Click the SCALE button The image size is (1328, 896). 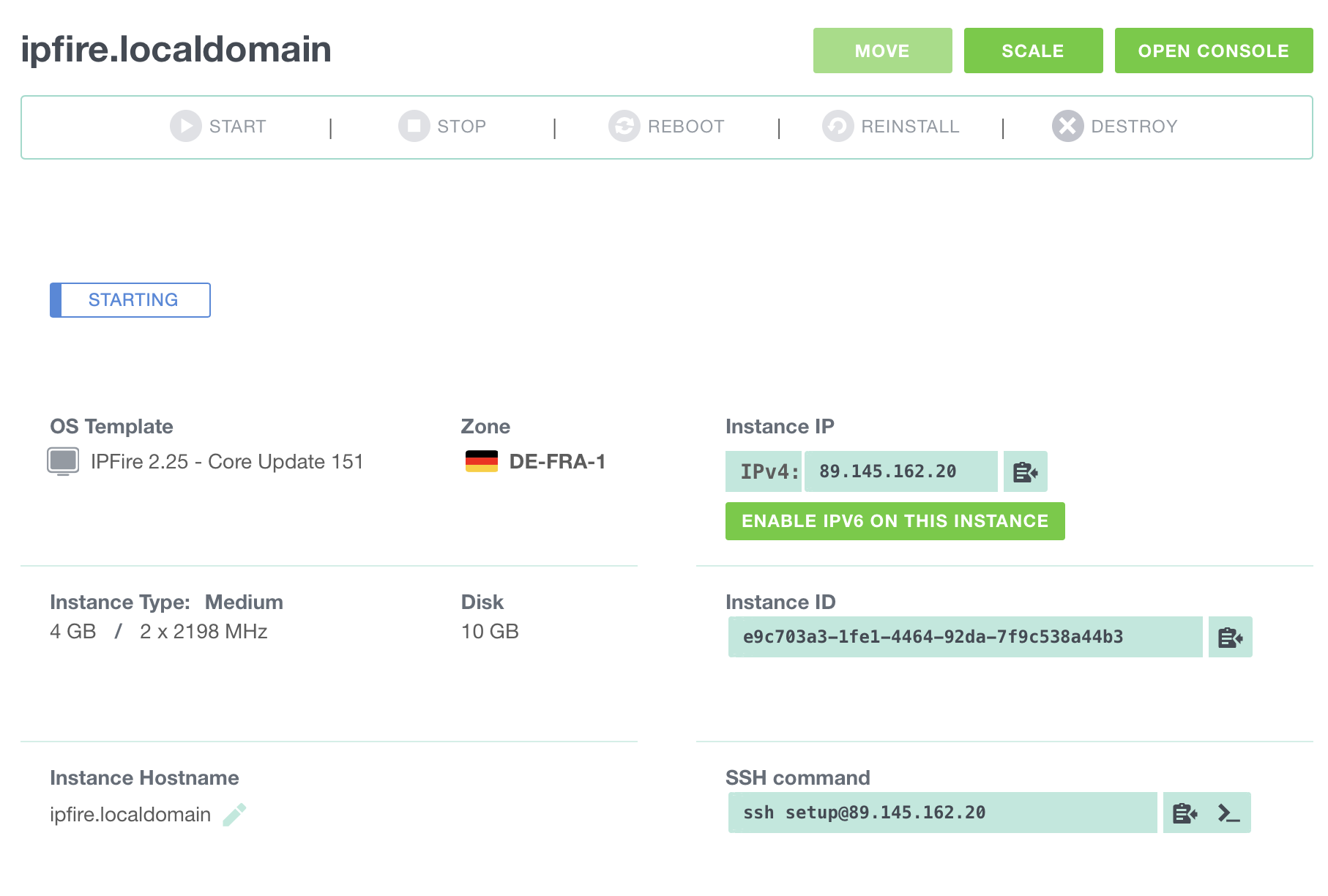click(x=1034, y=51)
